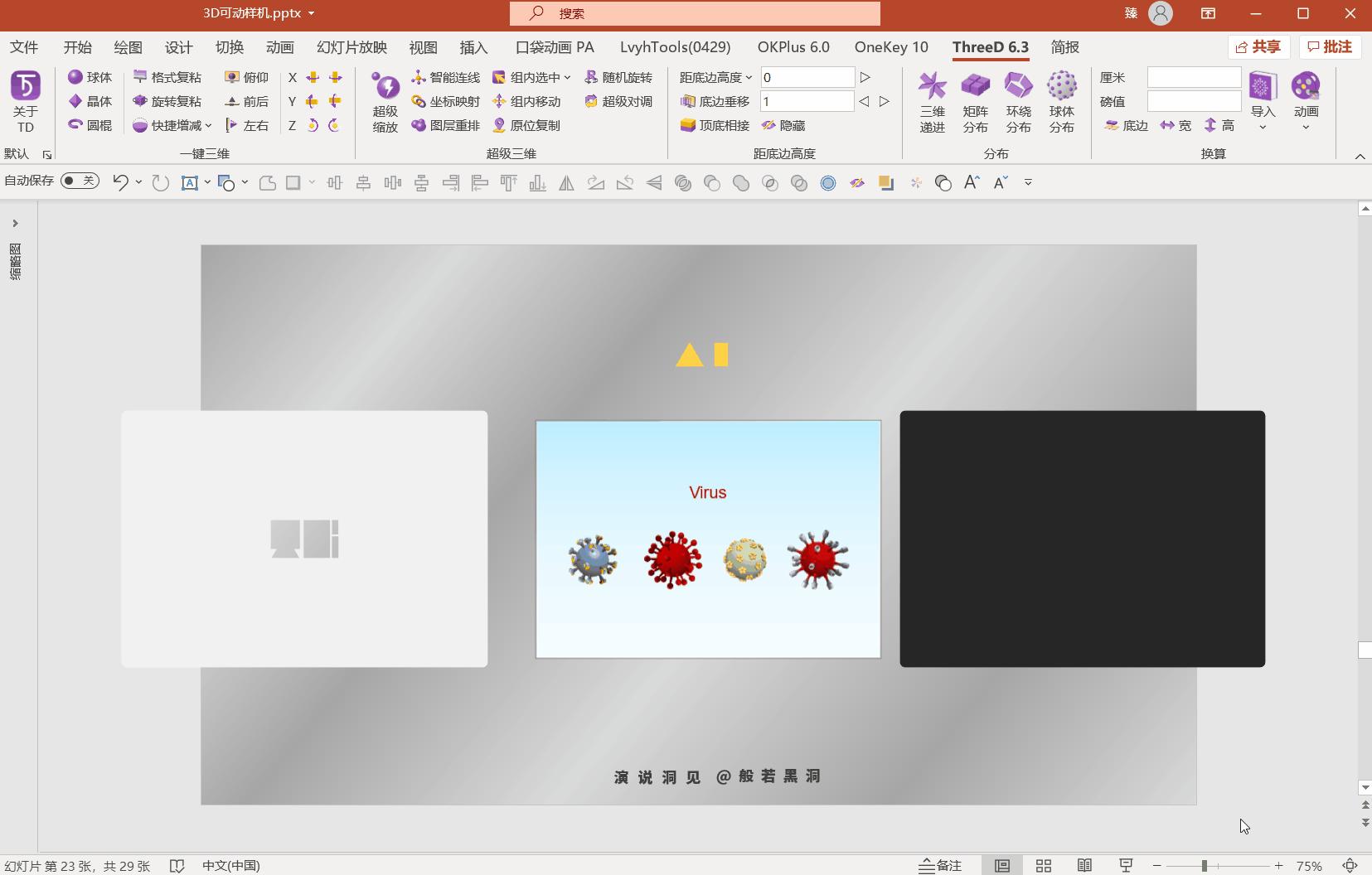Fit slide to current window

point(1350,866)
